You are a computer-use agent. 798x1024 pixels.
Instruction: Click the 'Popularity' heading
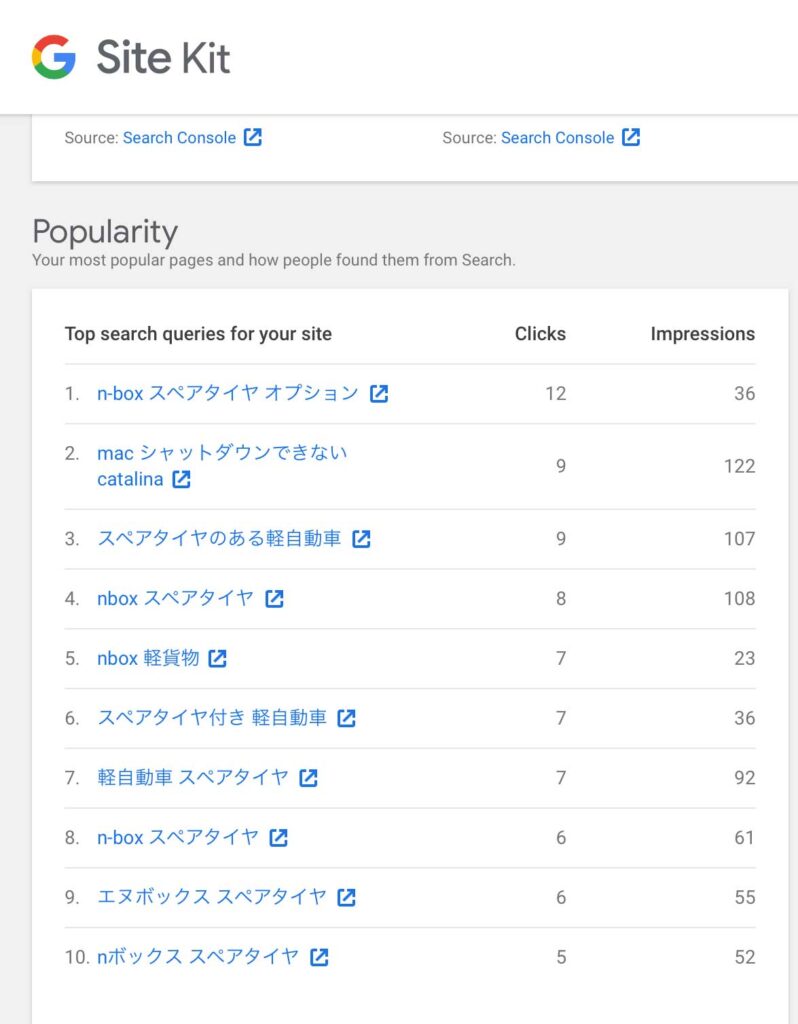click(x=104, y=232)
